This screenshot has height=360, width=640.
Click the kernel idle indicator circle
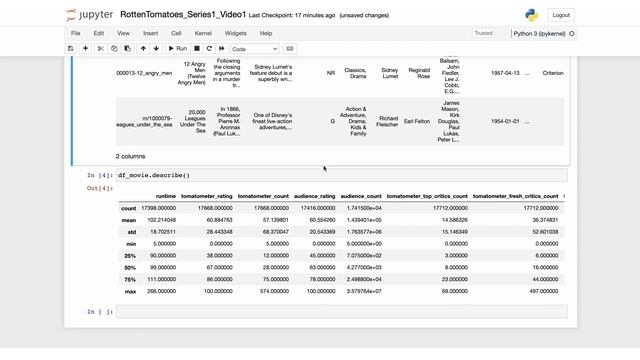coord(572,33)
